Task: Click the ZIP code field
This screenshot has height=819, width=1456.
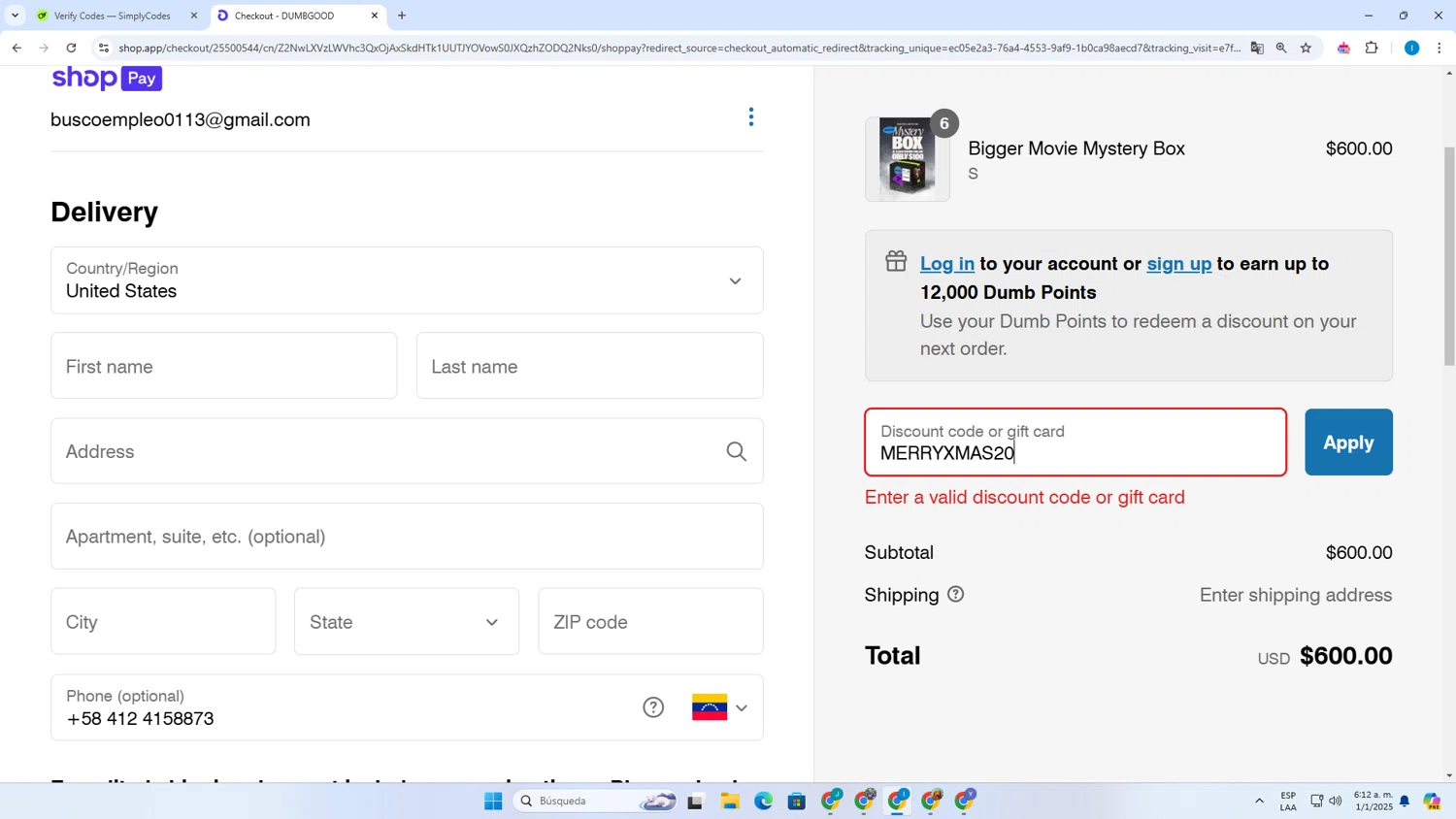Action: pos(650,621)
